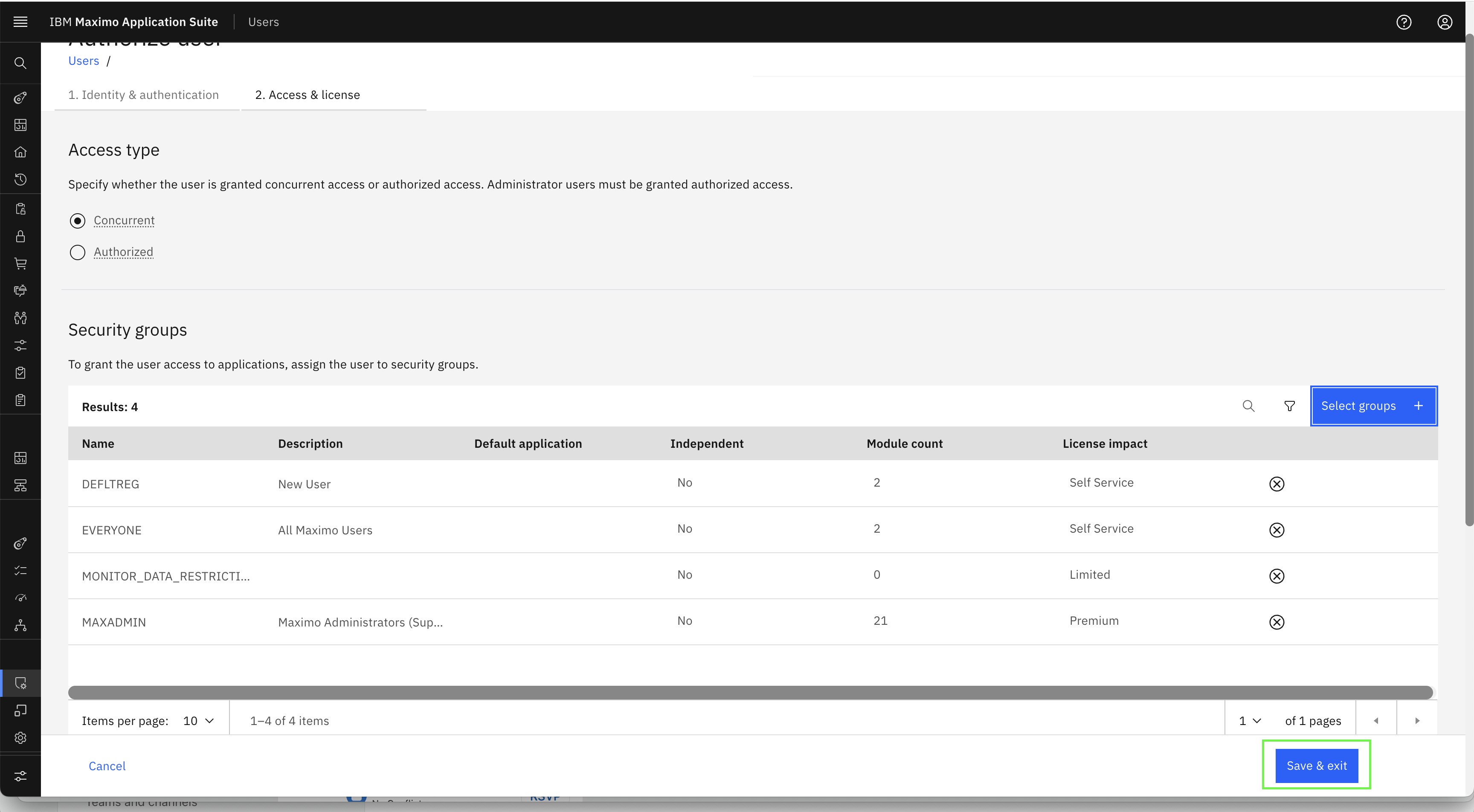Open the user profile icon
The width and height of the screenshot is (1474, 812).
[1445, 22]
